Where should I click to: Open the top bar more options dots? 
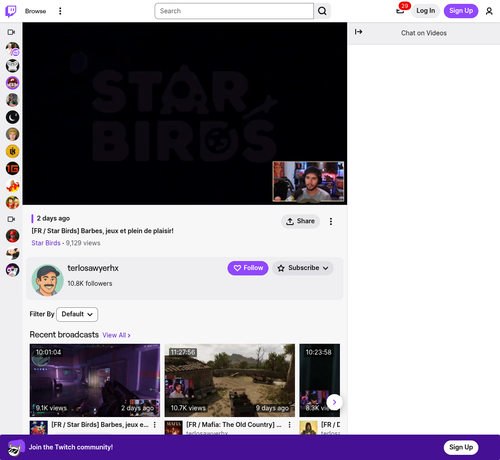60,11
